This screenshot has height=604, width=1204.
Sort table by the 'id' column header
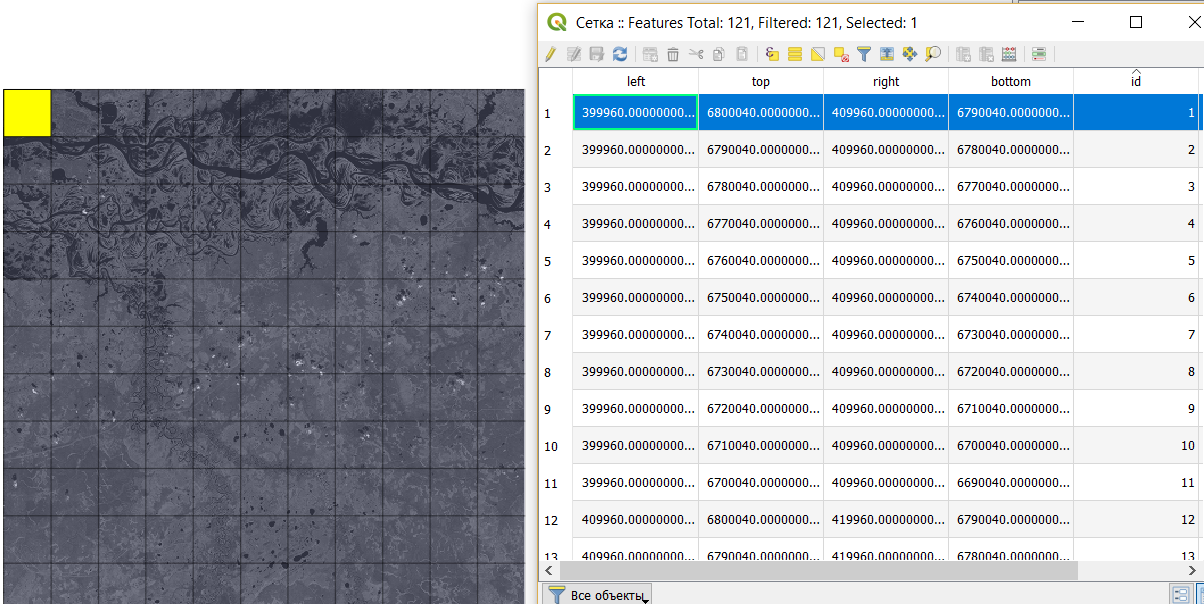[x=1136, y=81]
